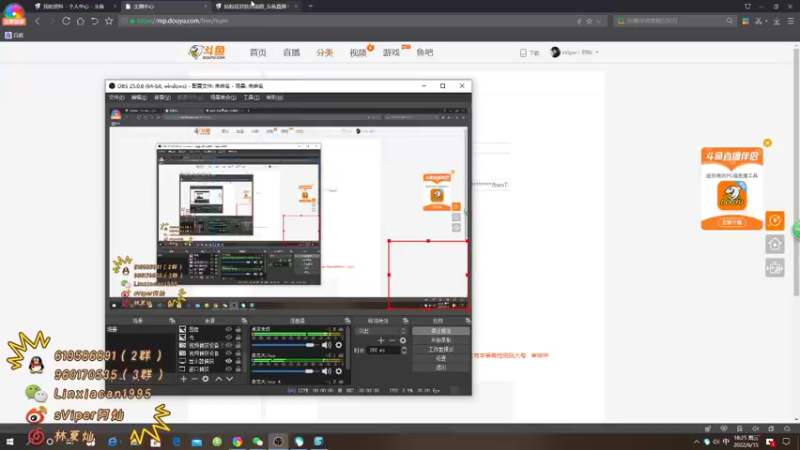Toggle visibility eye of Display Capture source

229,361
